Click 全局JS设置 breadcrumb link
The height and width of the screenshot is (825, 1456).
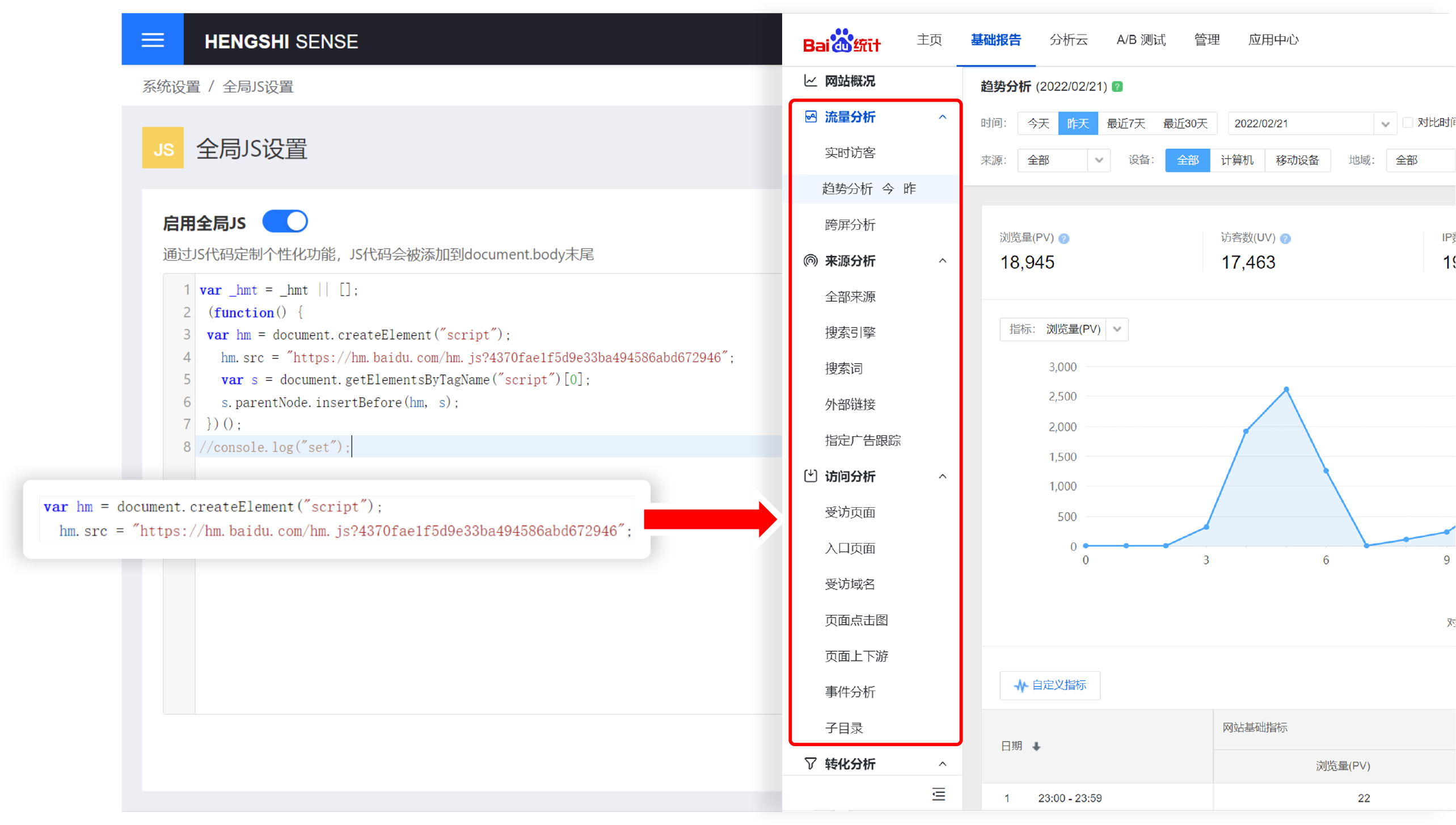coord(258,86)
